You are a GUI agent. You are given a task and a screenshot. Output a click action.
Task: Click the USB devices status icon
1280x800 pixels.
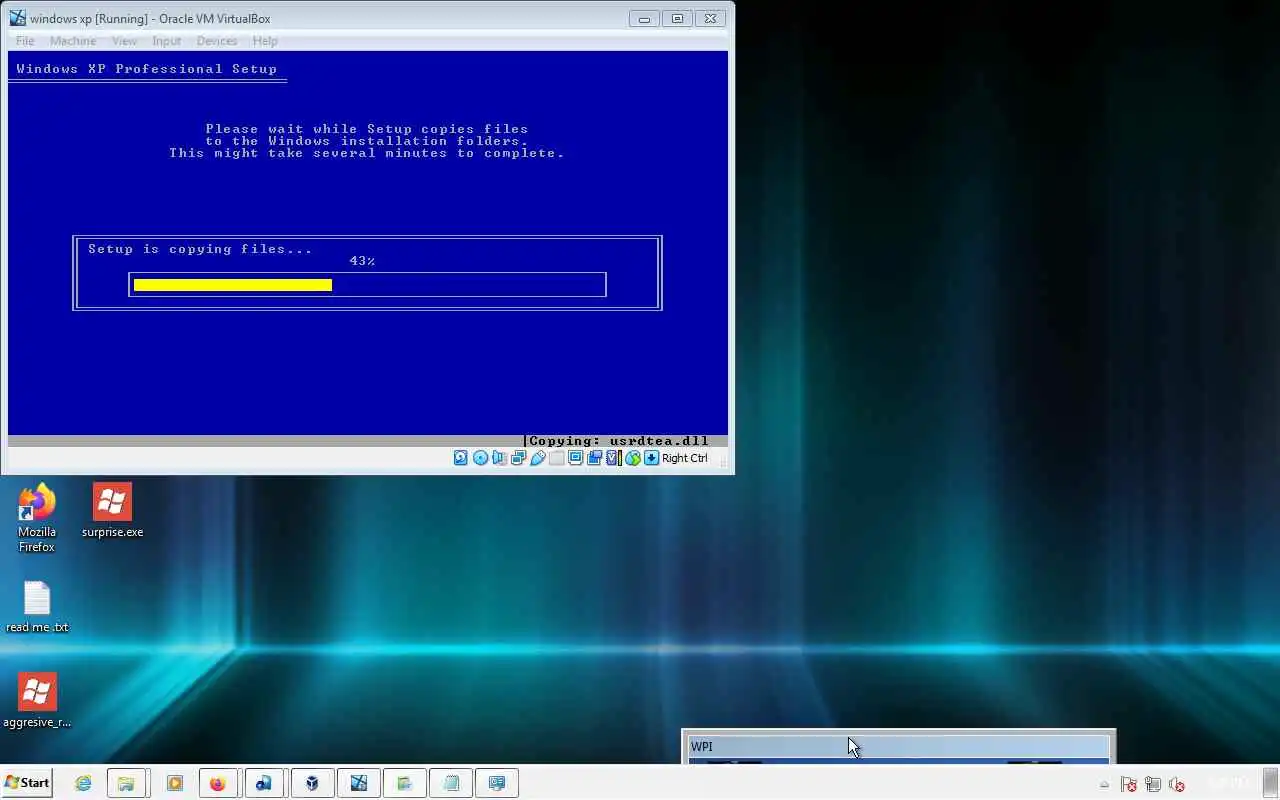(538, 458)
